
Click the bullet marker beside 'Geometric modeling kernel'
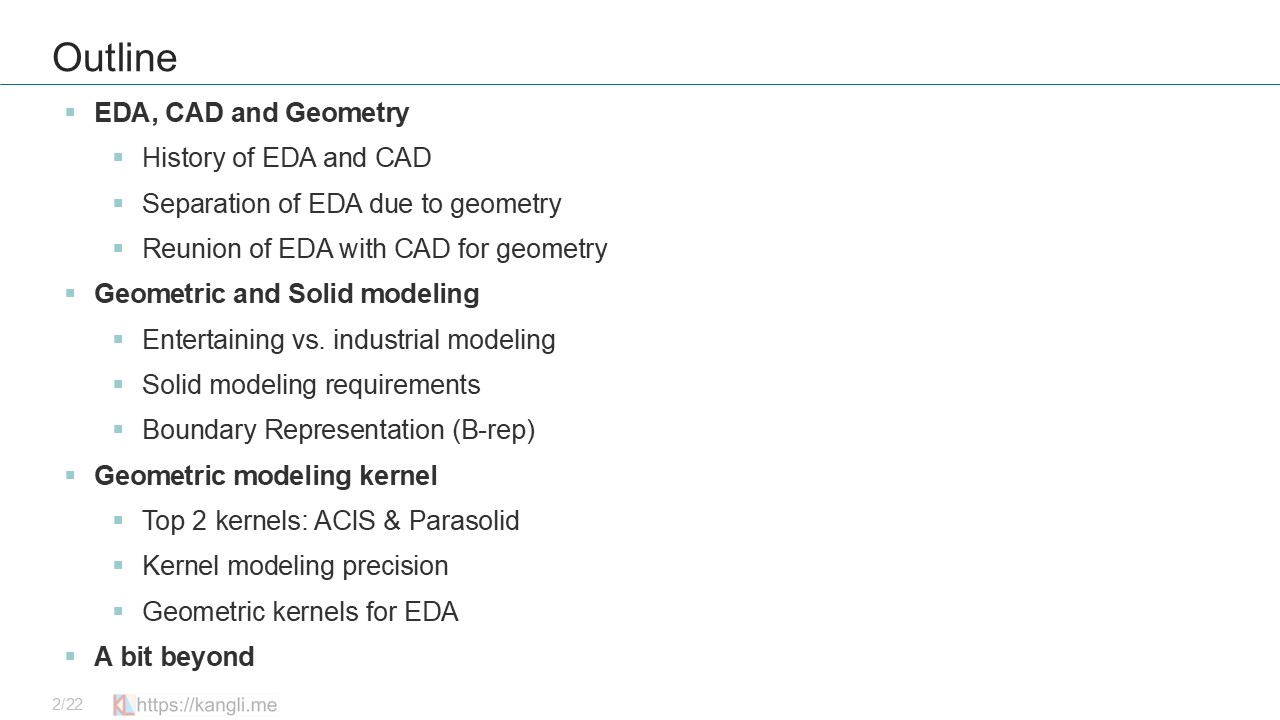71,475
